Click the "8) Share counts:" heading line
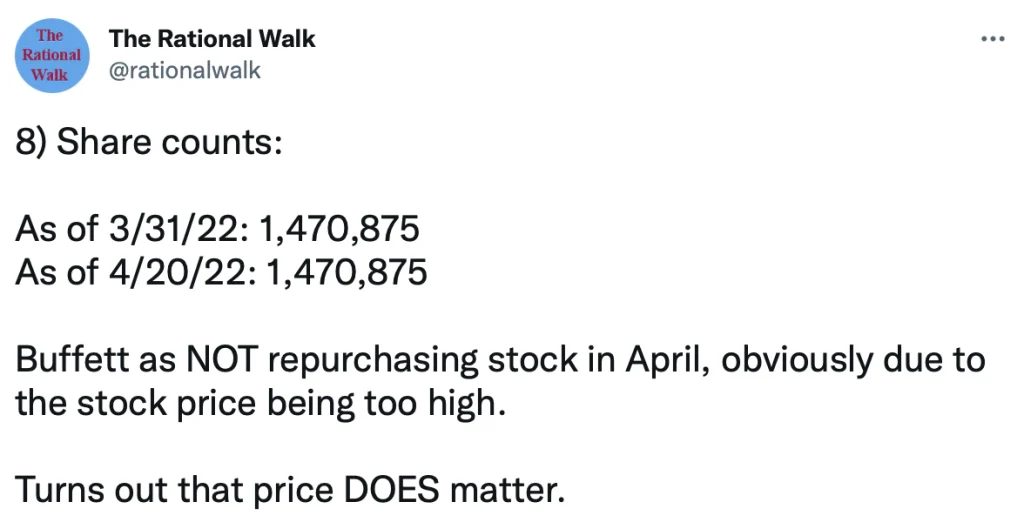Viewport: 1024px width, 522px height. pyautogui.click(x=150, y=143)
